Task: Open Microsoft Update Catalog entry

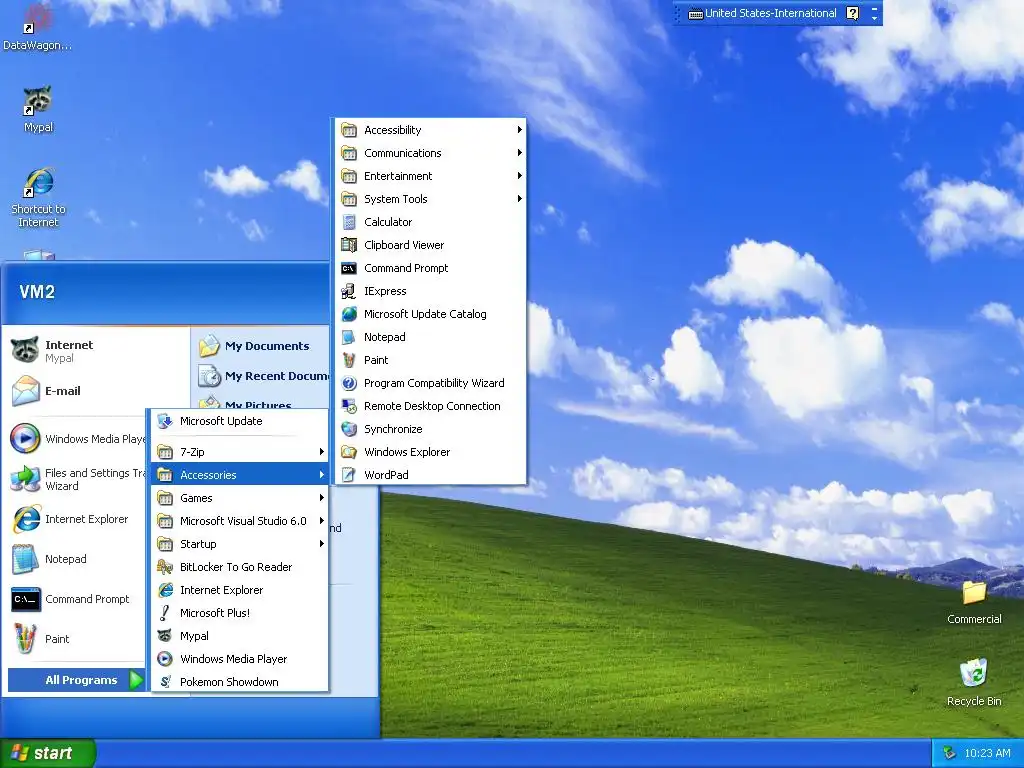Action: point(430,314)
